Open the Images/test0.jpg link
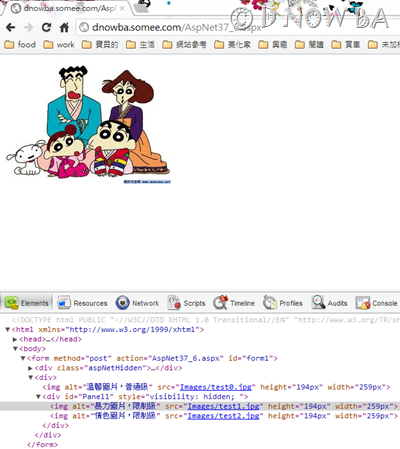This screenshot has height=449, width=400. coord(216,387)
